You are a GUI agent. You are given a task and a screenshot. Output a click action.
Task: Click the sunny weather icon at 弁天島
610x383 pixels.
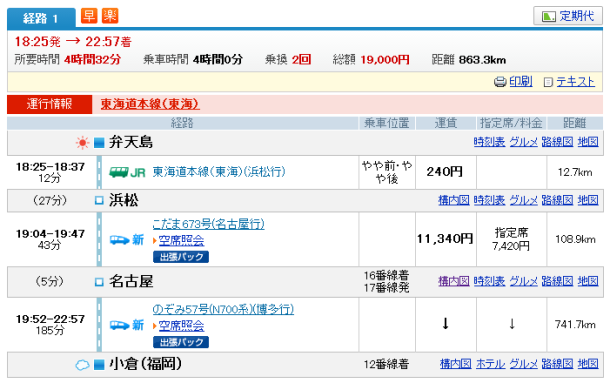[x=82, y=143]
